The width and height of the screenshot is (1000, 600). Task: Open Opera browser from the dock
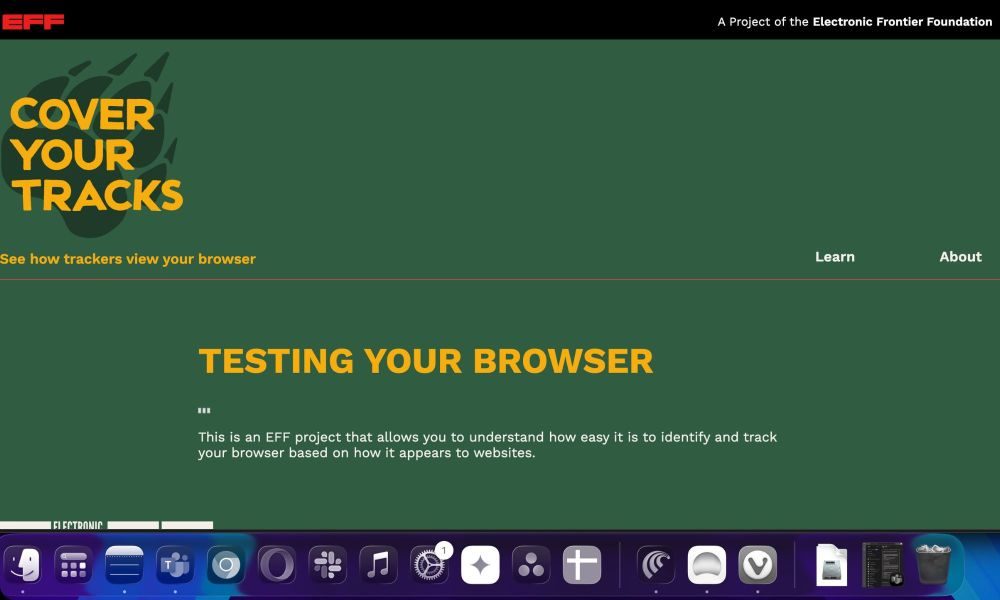coord(277,565)
